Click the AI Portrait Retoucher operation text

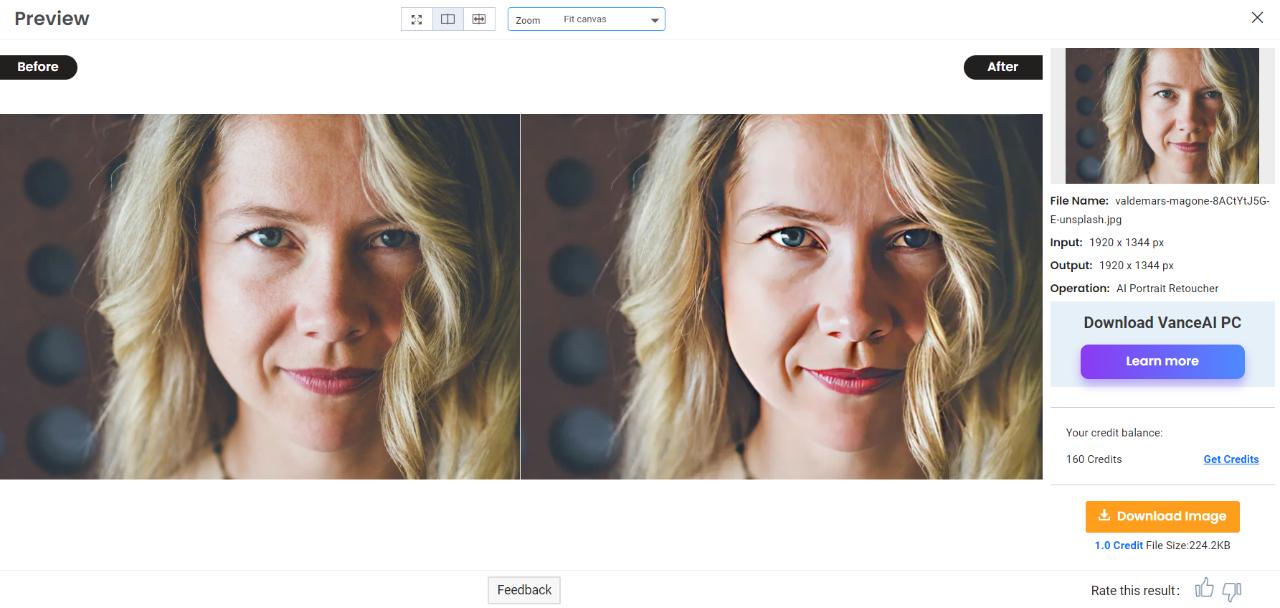coord(1167,288)
